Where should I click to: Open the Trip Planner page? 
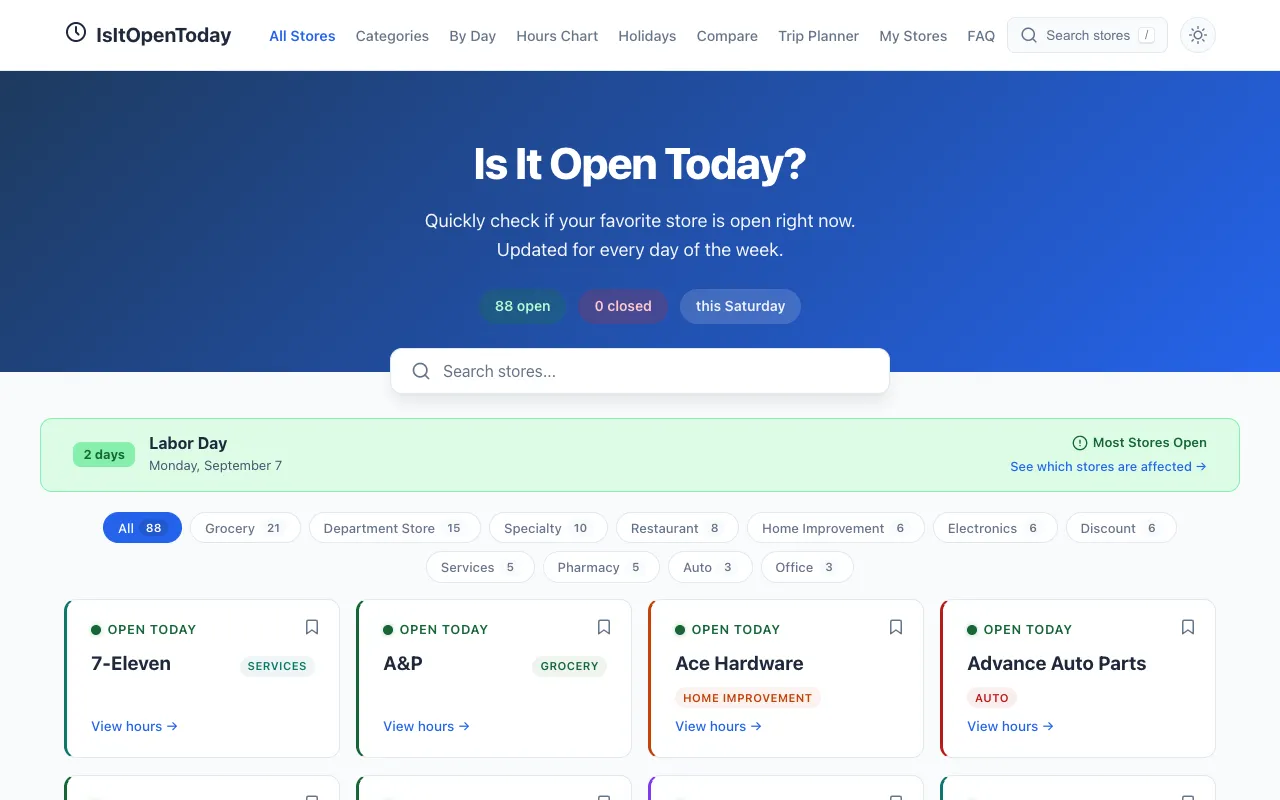pyautogui.click(x=818, y=36)
